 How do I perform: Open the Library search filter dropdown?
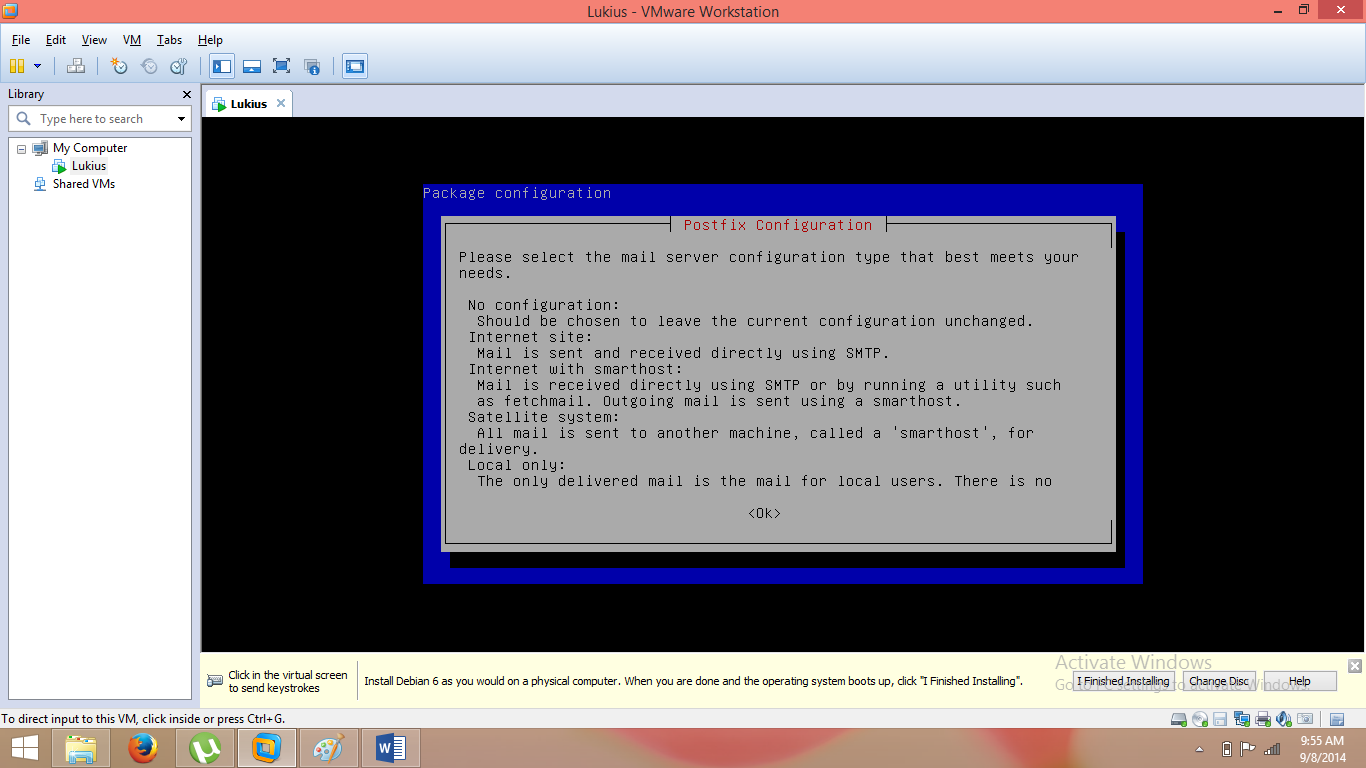(181, 119)
